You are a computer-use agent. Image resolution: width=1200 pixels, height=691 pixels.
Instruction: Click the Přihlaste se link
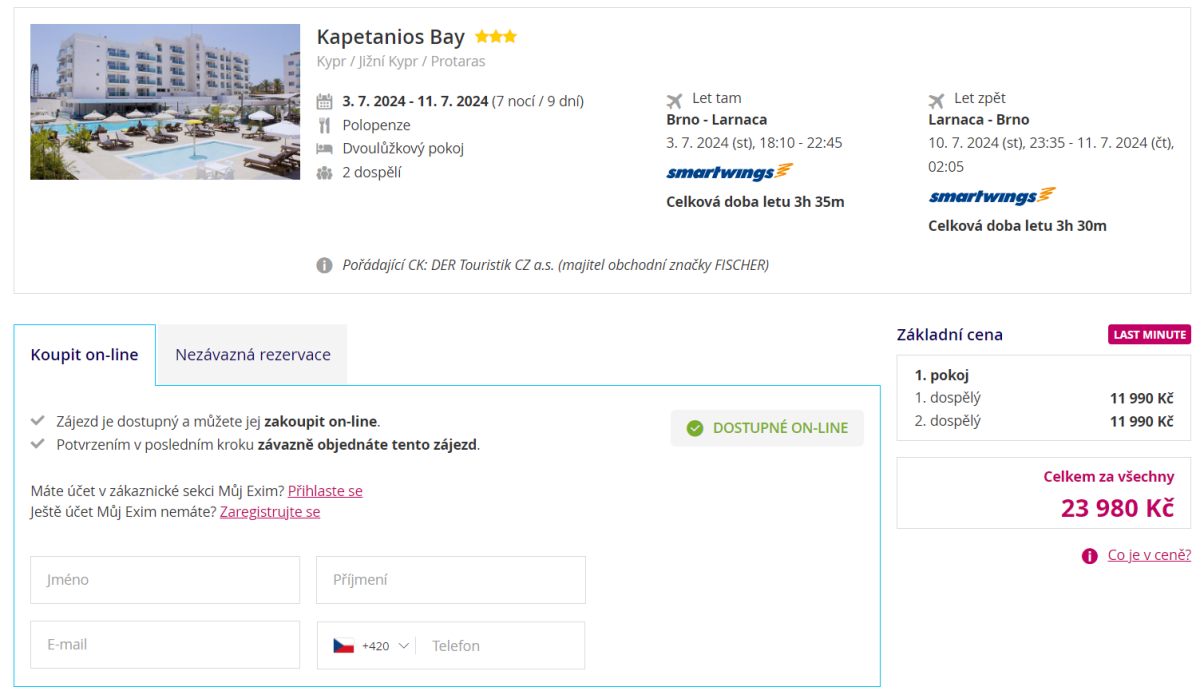pyautogui.click(x=325, y=491)
